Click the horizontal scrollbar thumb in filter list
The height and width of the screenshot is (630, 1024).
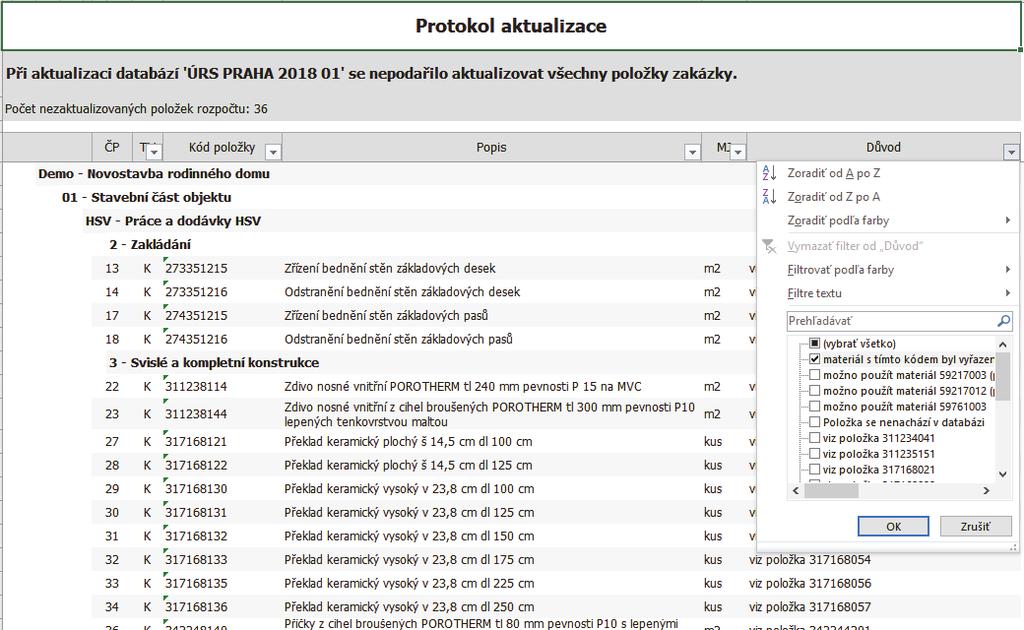tap(831, 490)
